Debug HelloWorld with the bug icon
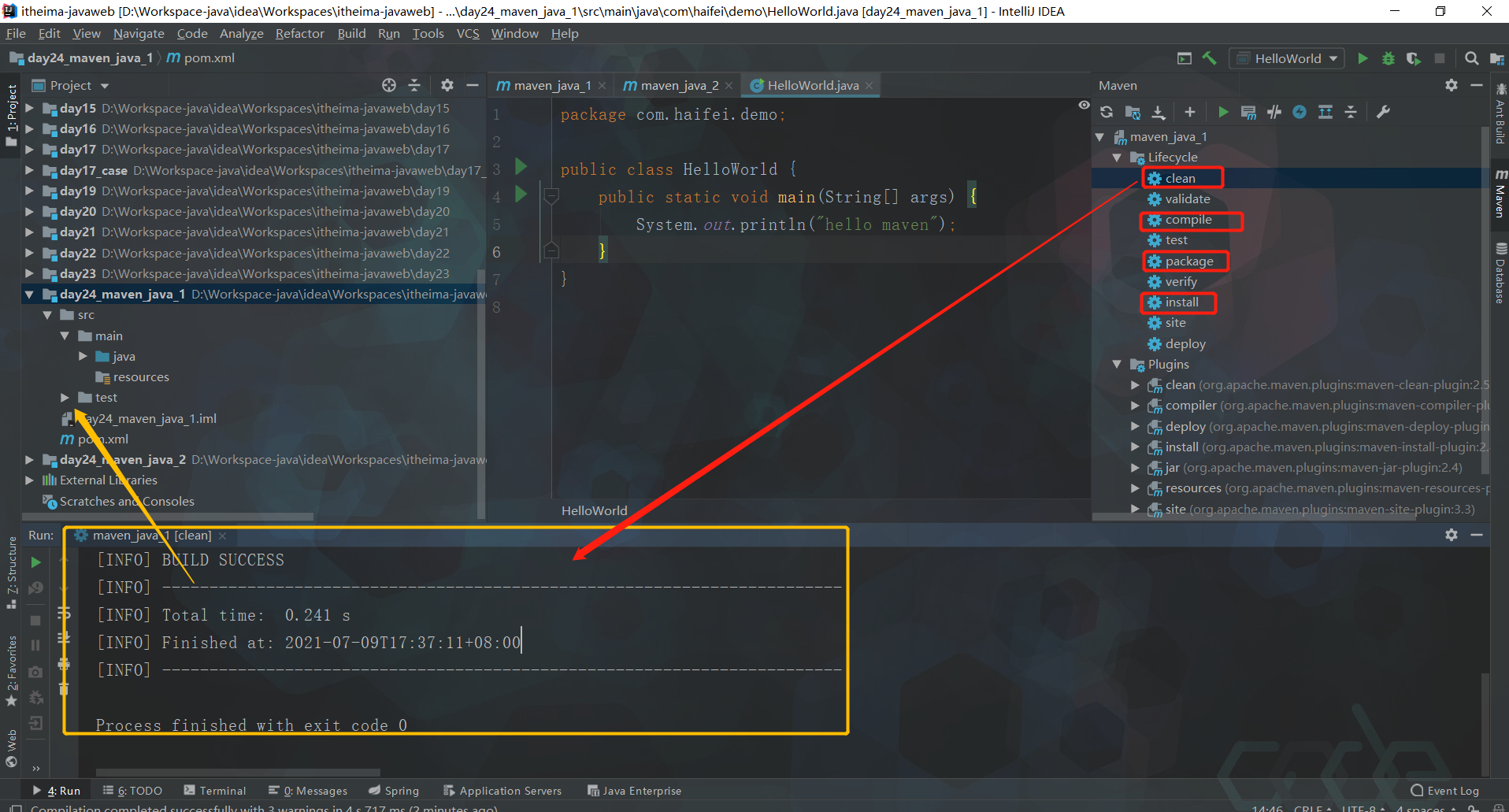This screenshot has width=1509, height=812. 1389,58
